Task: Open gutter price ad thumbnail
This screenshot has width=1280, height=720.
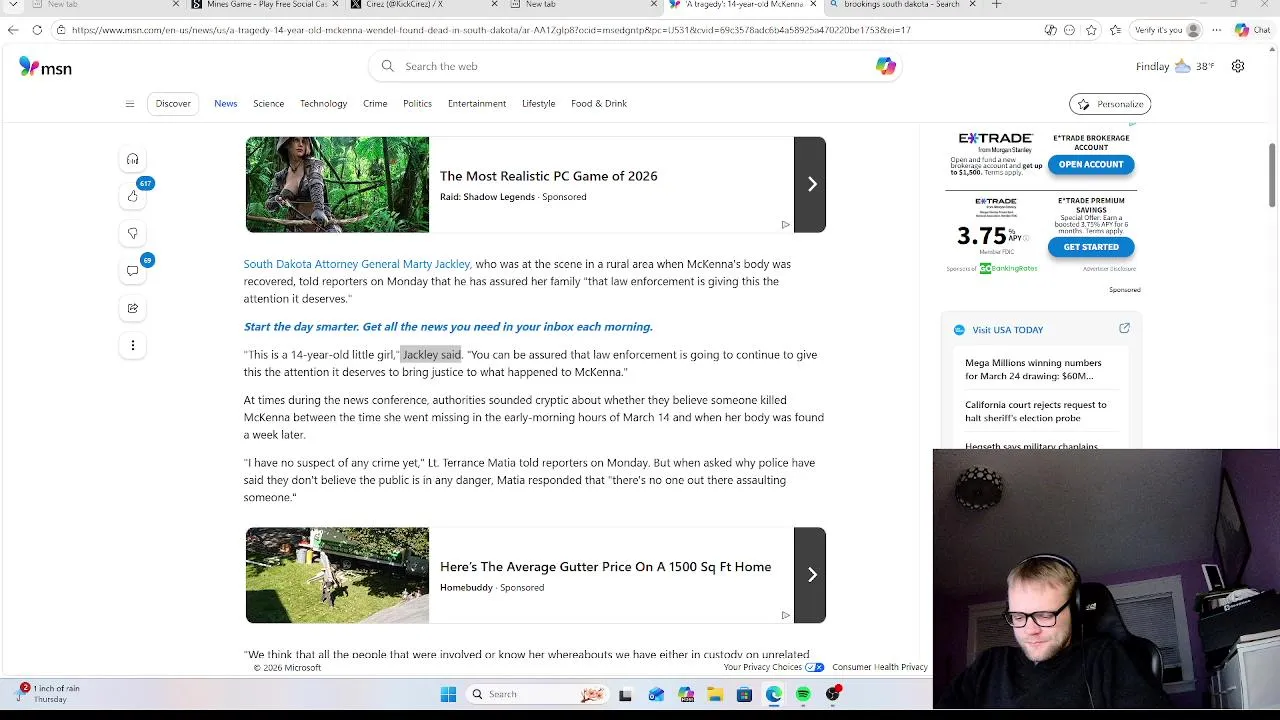Action: tap(337, 575)
